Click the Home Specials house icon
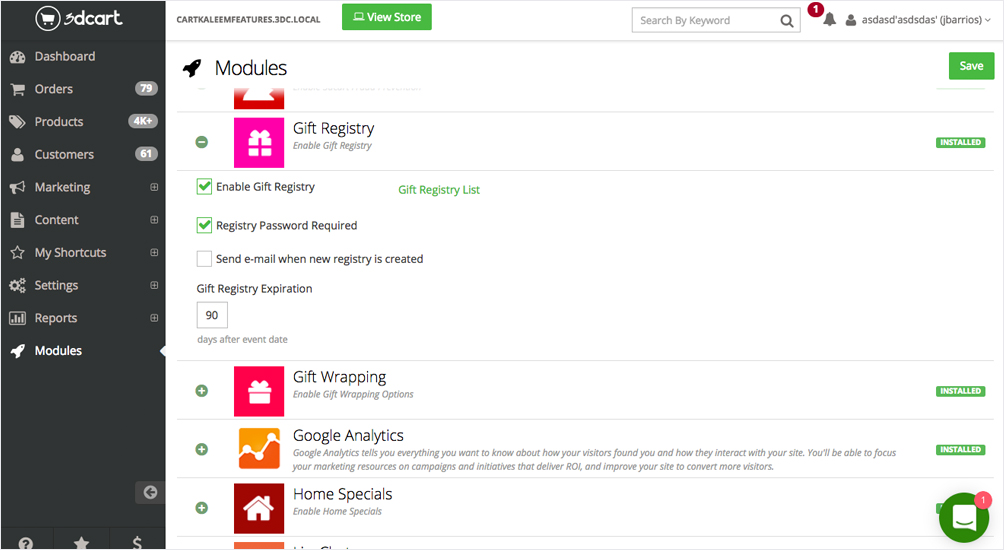Image resolution: width=1008 pixels, height=550 pixels. (259, 508)
